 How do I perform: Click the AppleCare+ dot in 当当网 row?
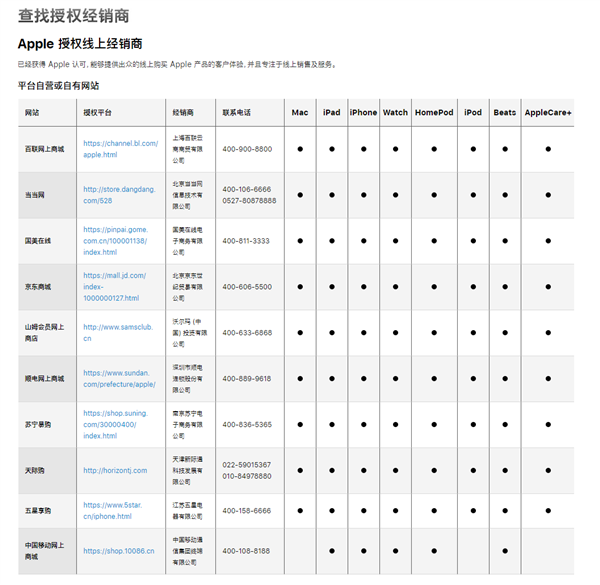[548, 195]
